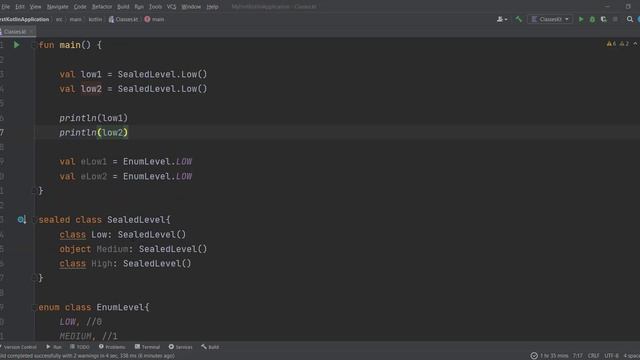Open the View menu
This screenshot has width=640, height=360.
(36, 7)
